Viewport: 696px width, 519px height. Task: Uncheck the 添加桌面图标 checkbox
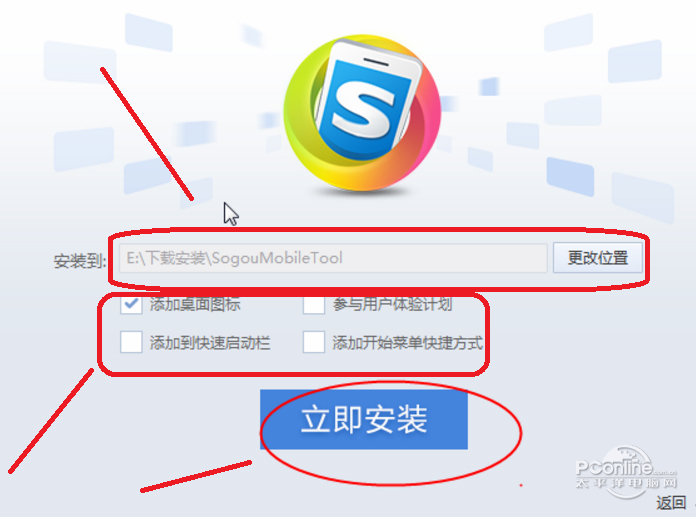pos(131,305)
